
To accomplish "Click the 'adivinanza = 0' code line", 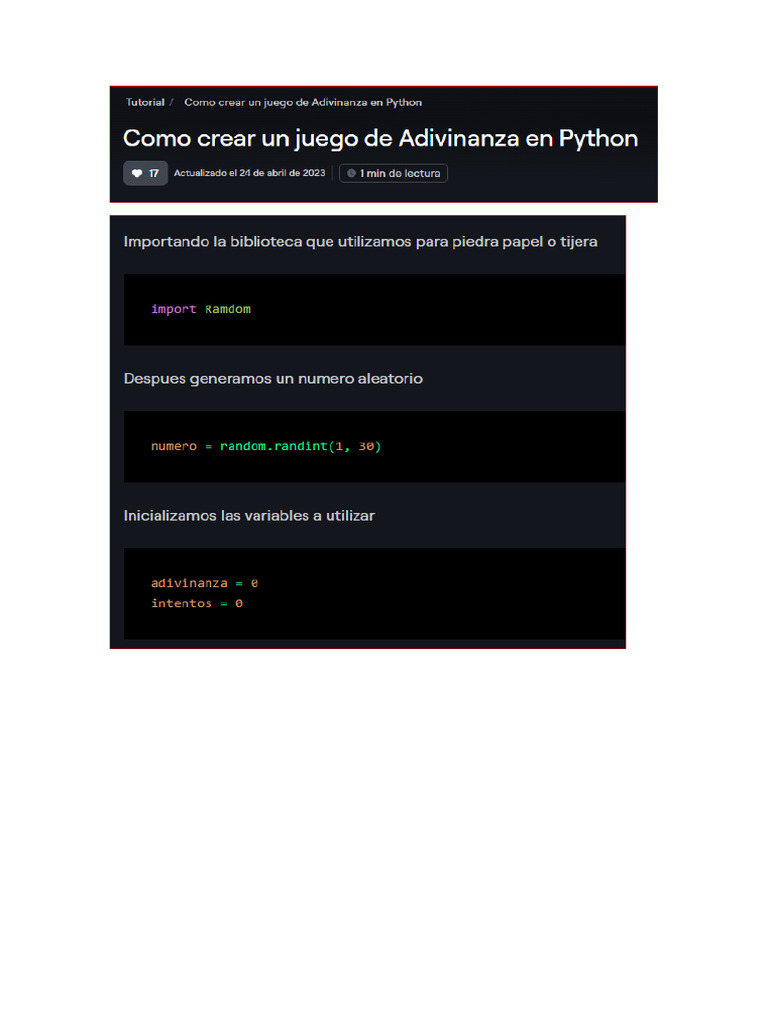I will [204, 583].
